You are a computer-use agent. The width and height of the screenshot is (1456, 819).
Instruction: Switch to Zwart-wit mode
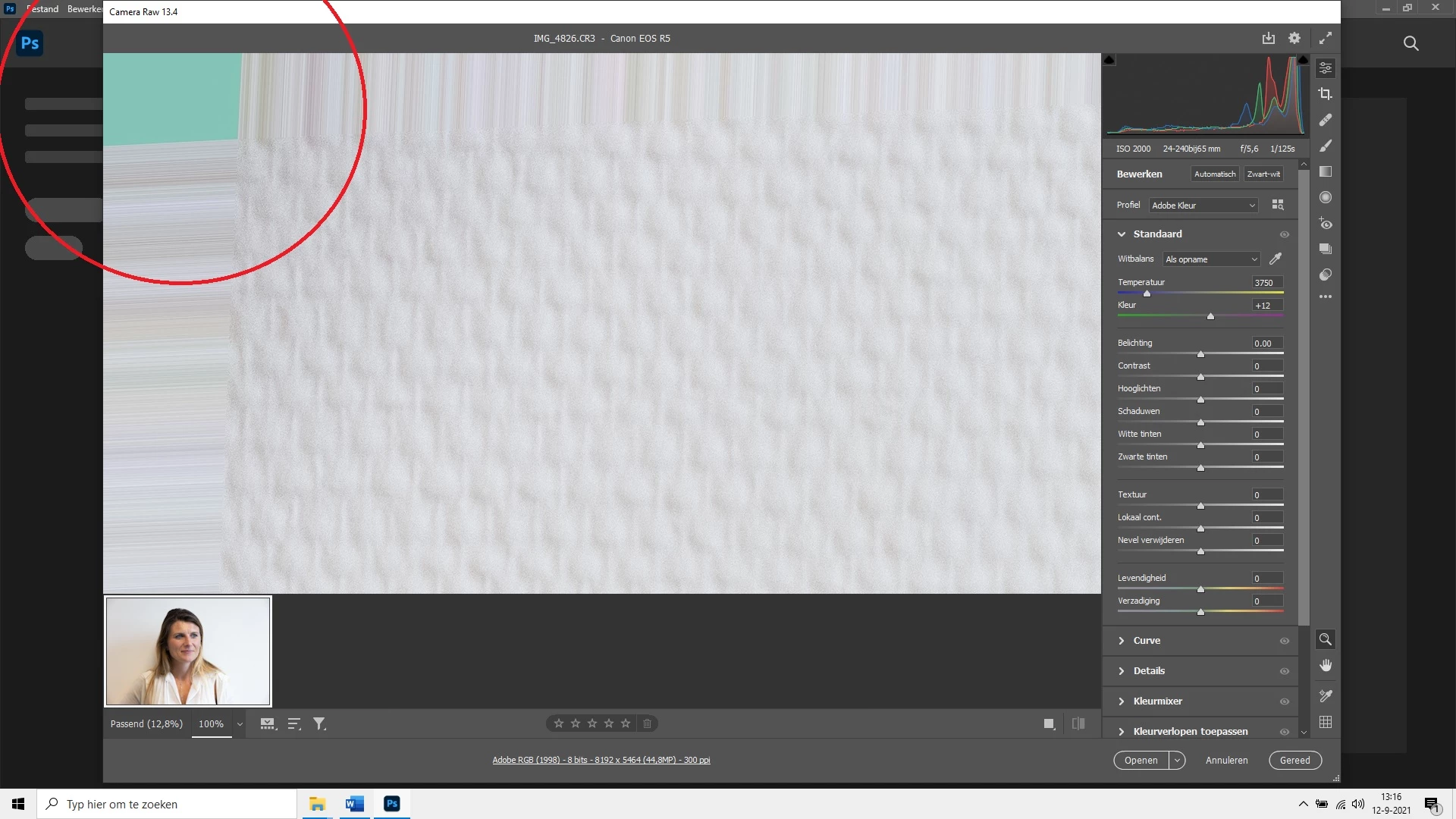click(1263, 174)
